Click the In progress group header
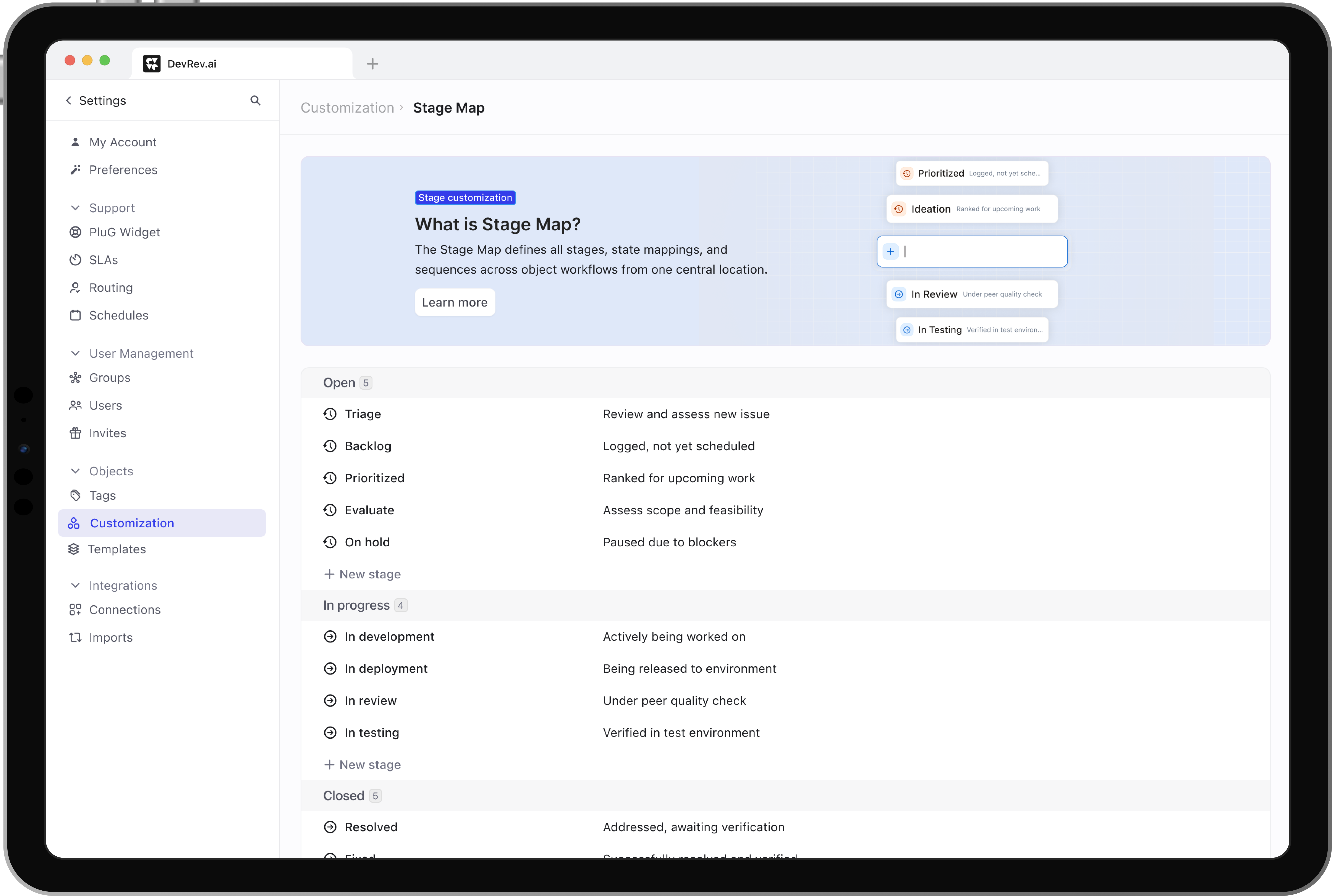 point(785,605)
